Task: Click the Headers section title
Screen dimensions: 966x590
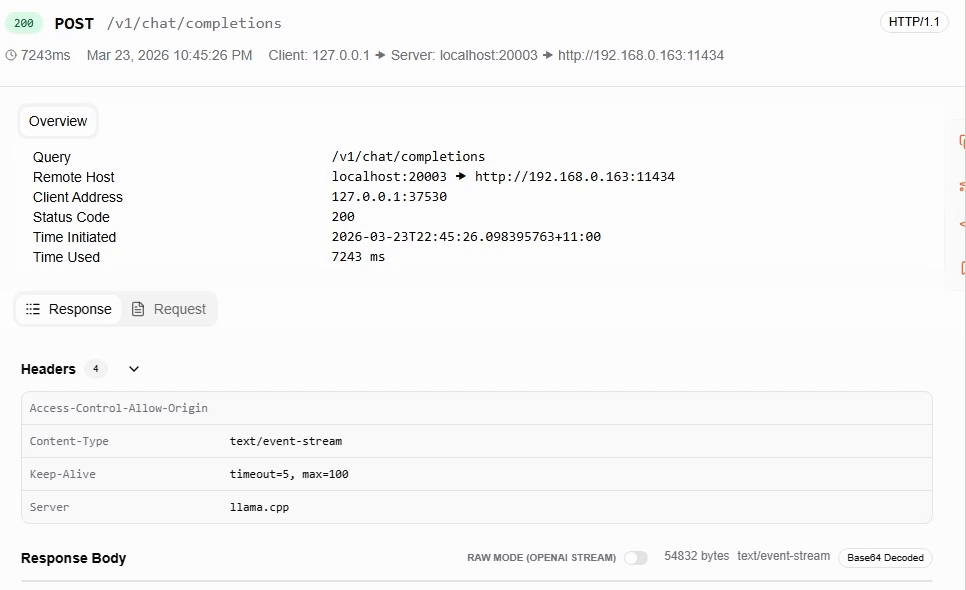Action: click(48, 369)
